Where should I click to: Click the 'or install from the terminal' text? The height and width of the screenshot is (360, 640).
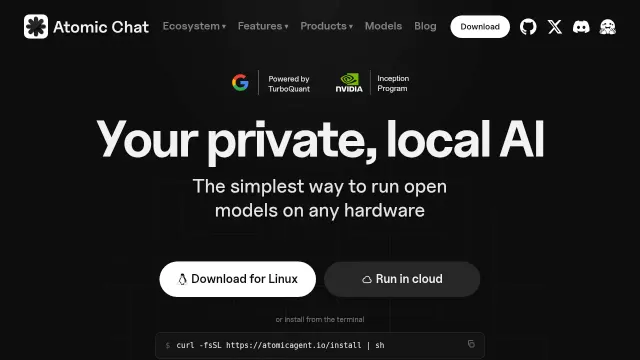click(x=320, y=319)
